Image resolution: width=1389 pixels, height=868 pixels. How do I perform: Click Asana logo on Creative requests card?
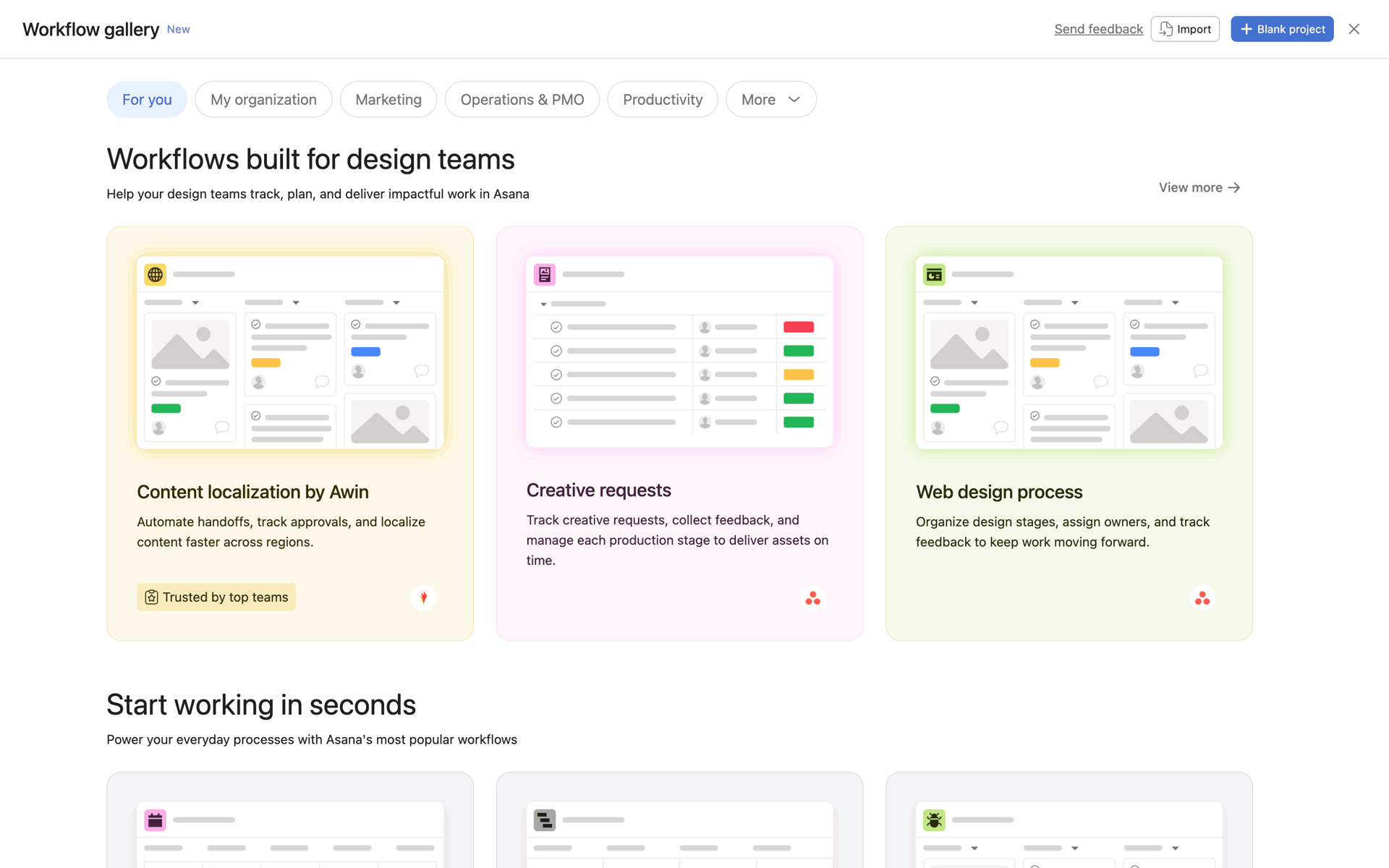point(813,598)
